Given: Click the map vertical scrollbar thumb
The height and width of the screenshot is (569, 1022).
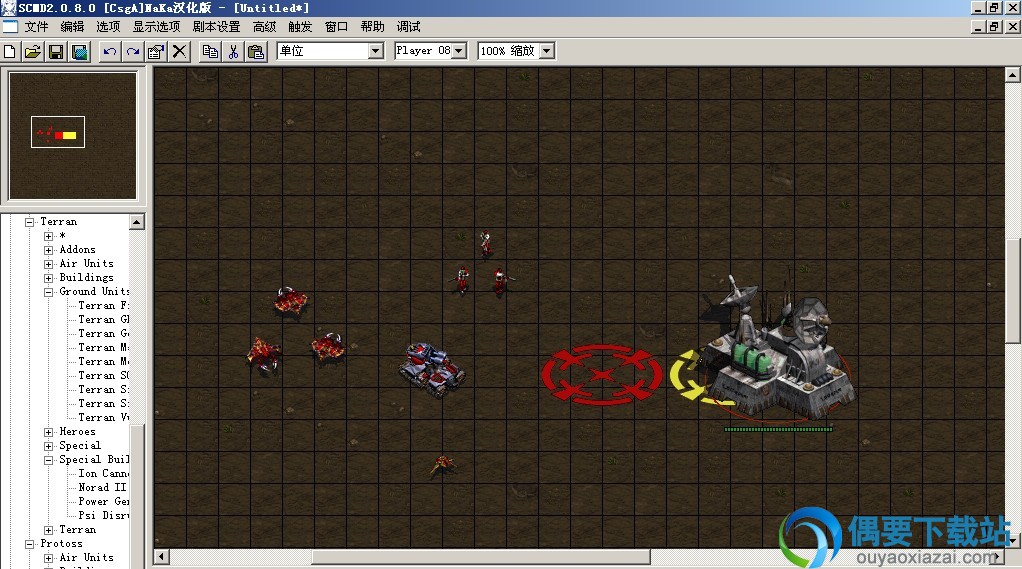Looking at the screenshot, I should 1012,291.
